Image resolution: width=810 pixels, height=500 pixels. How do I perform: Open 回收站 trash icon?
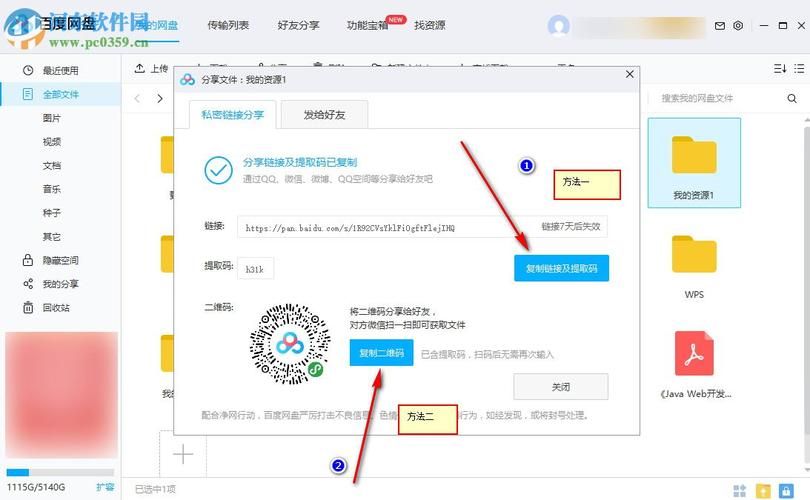pos(28,308)
